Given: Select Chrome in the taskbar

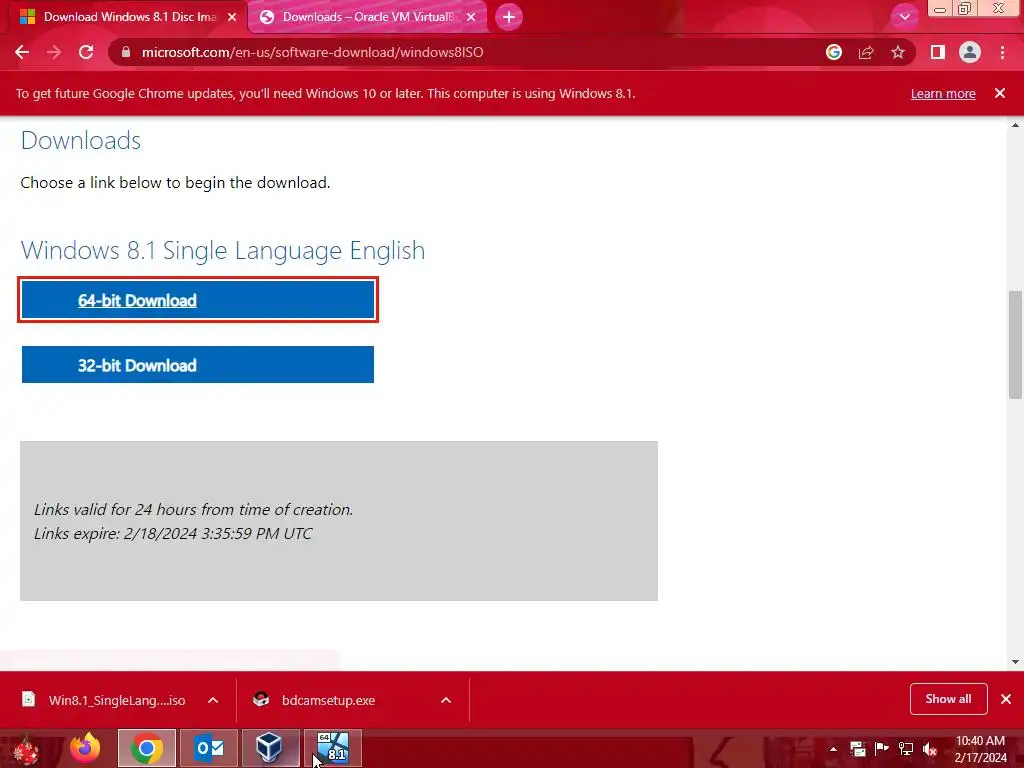Looking at the screenshot, I should [147, 748].
